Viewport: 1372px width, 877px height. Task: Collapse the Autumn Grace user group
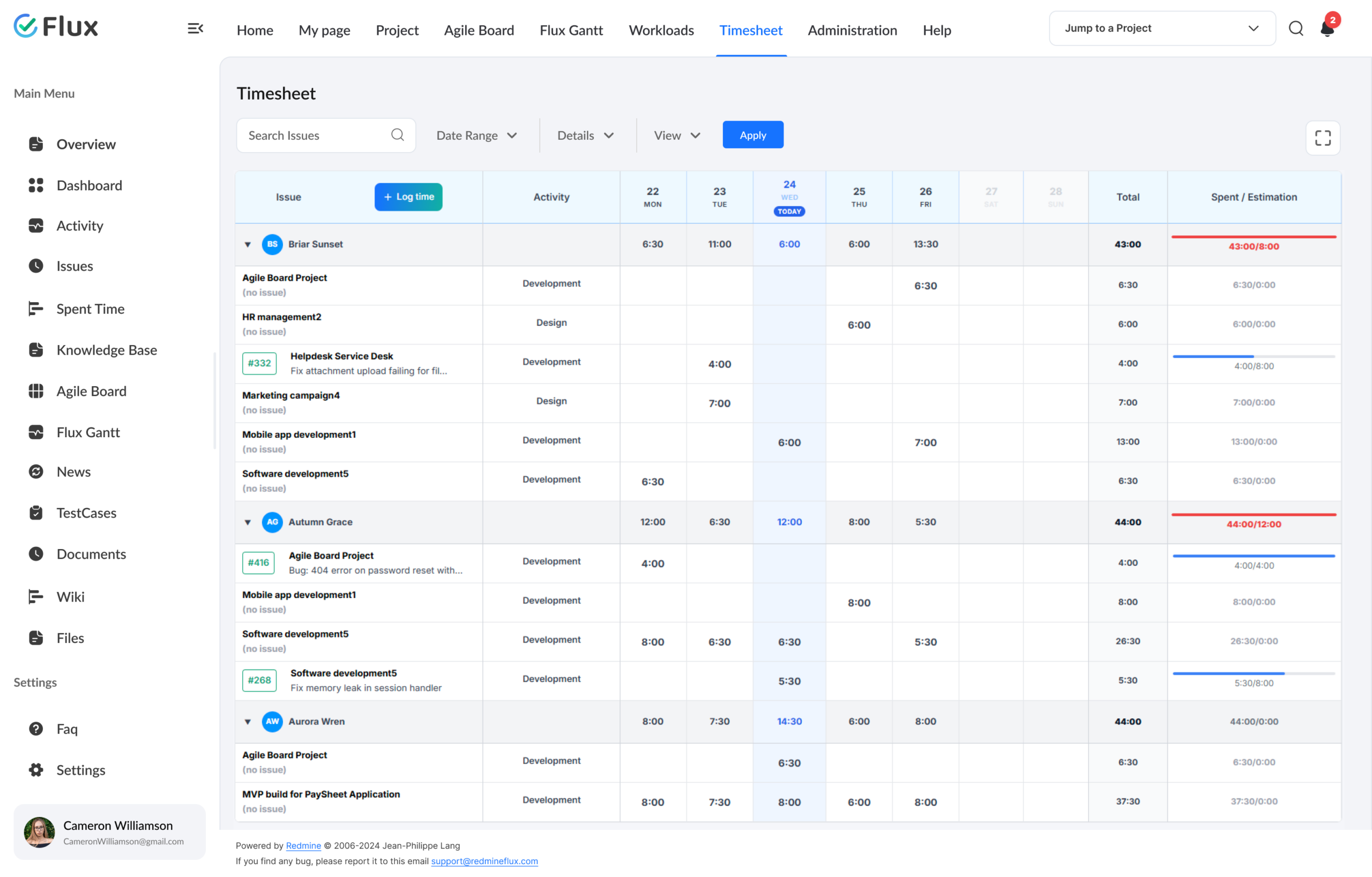[247, 522]
